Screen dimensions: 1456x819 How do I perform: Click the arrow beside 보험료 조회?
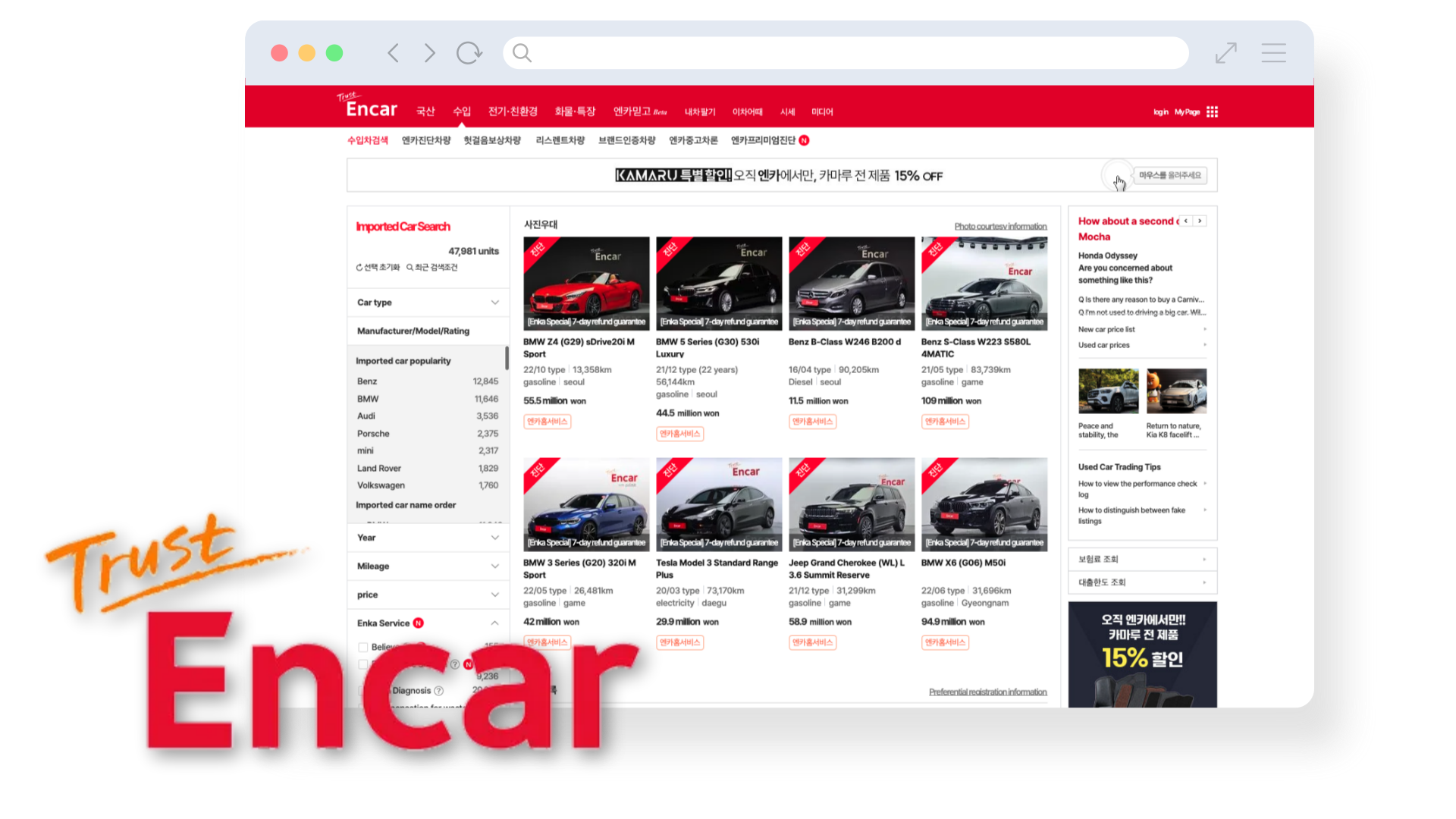pos(1204,560)
